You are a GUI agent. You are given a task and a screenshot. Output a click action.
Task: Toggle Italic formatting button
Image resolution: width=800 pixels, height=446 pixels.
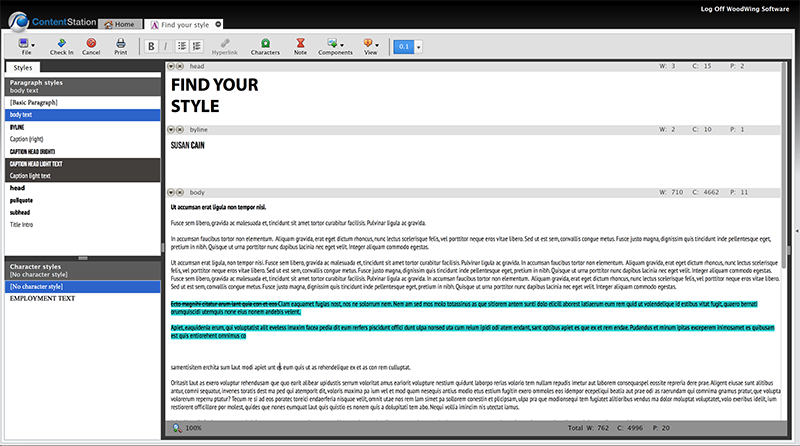166,46
